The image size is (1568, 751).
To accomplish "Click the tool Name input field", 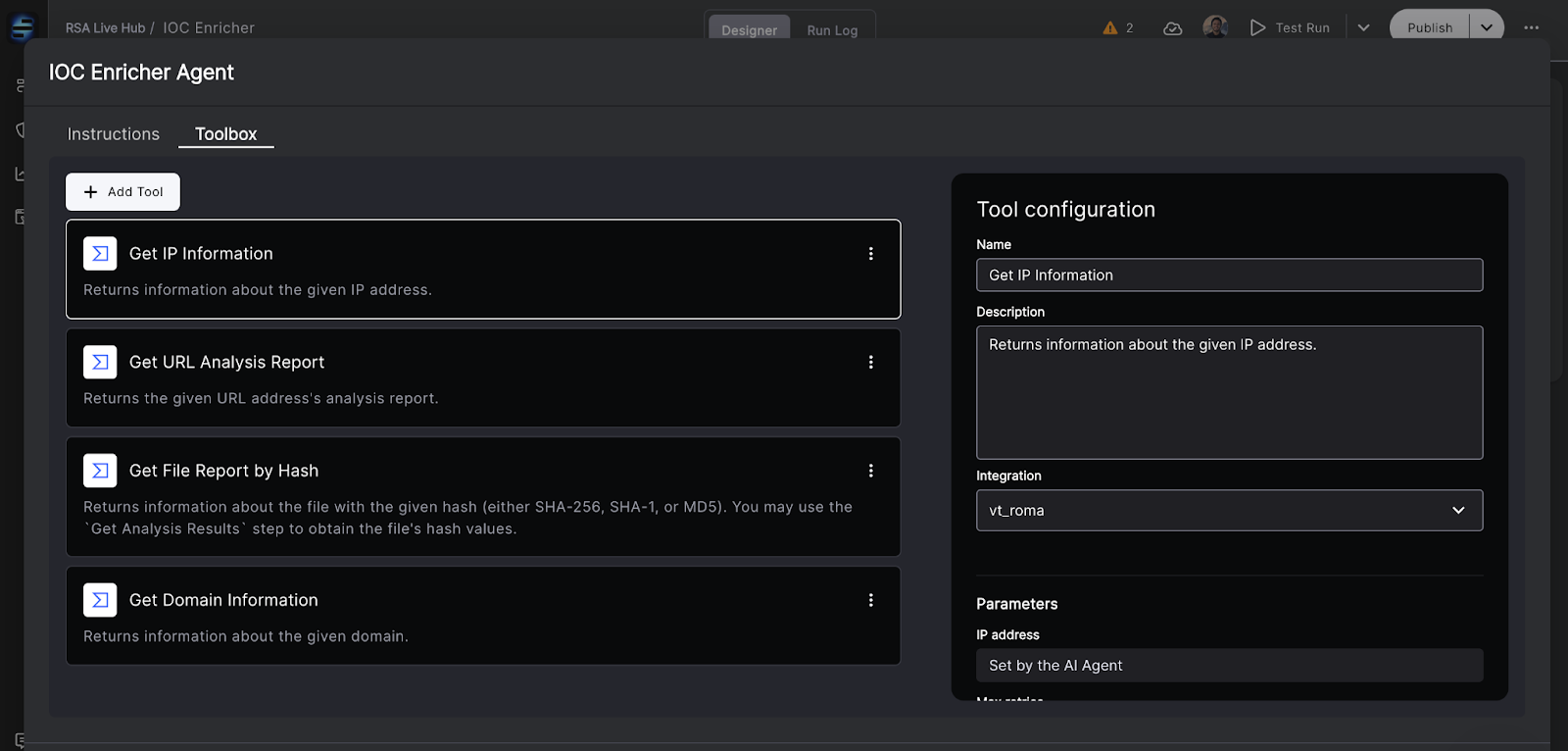I will point(1229,275).
